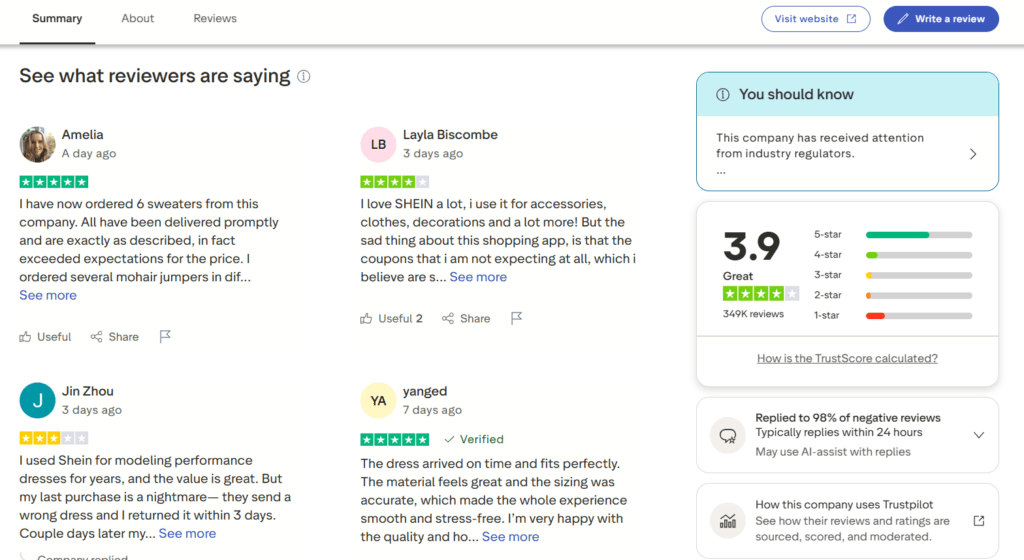Click the five-star rating on yanged's review

tap(394, 439)
